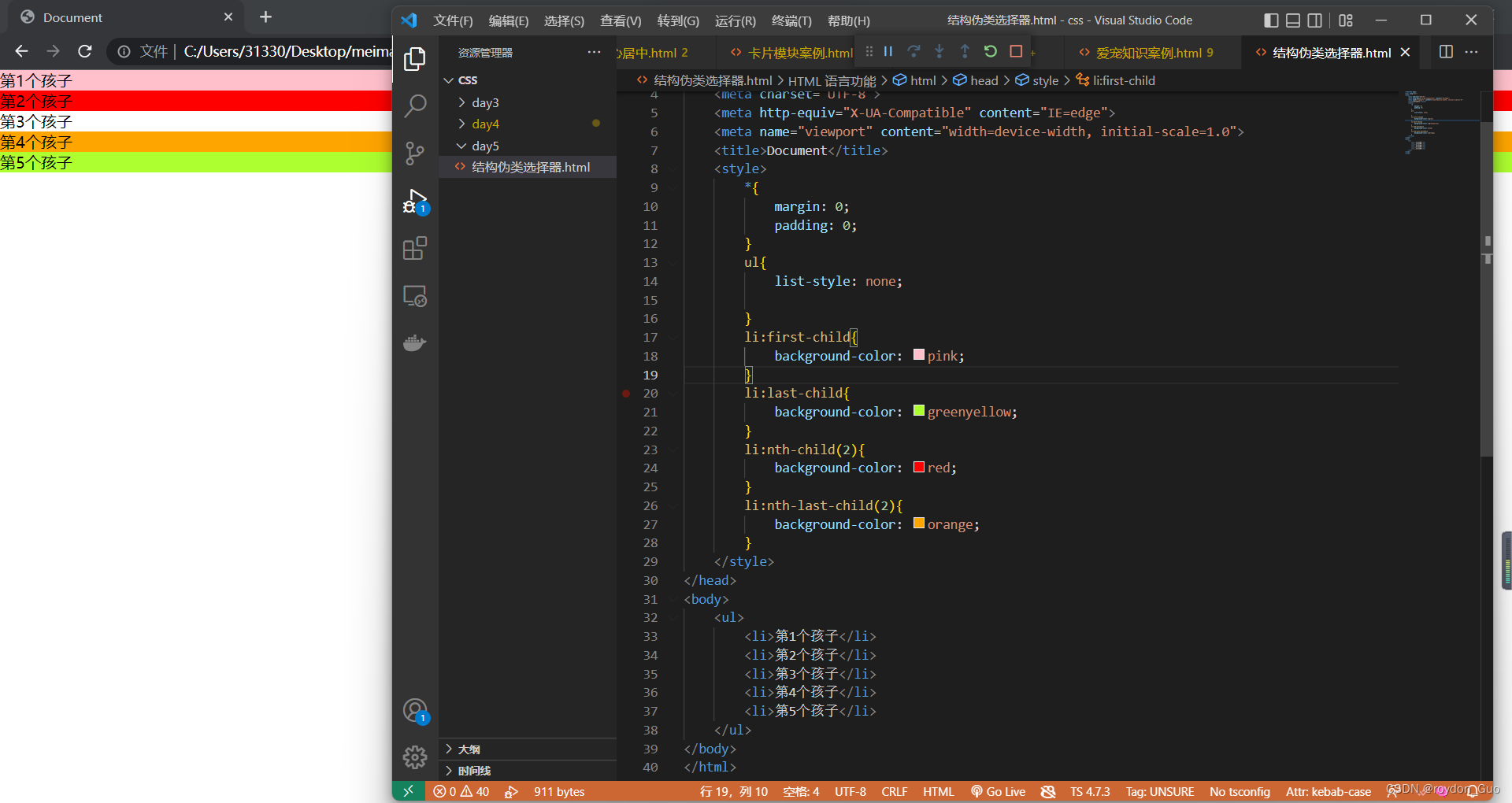Toggle the secondary side bar
The height and width of the screenshot is (803, 1512).
click(x=1315, y=20)
